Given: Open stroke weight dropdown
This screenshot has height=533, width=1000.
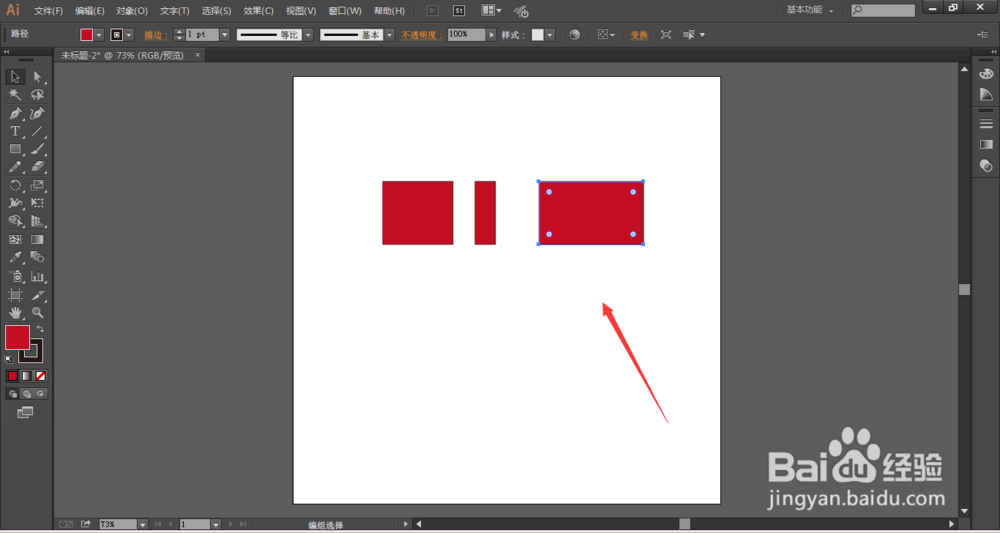Looking at the screenshot, I should (224, 35).
